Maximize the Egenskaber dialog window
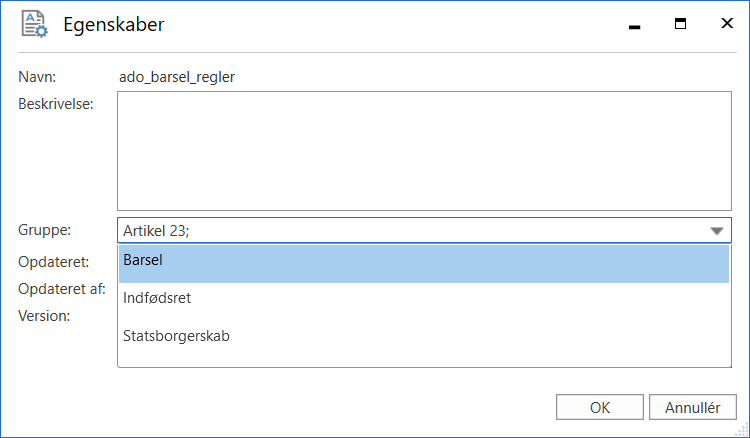The image size is (750, 438). 680,25
